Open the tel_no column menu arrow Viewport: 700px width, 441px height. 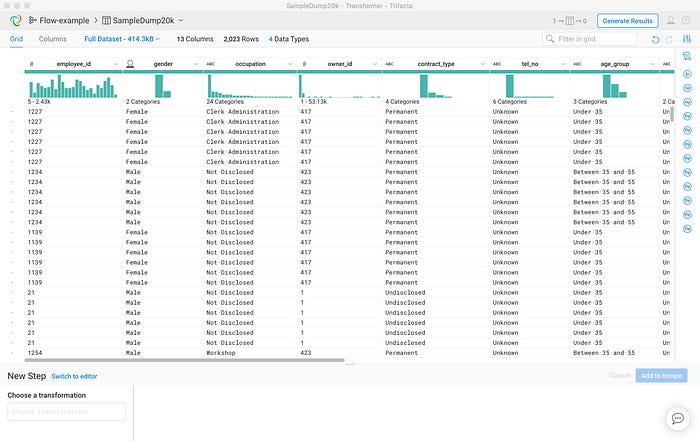point(563,64)
